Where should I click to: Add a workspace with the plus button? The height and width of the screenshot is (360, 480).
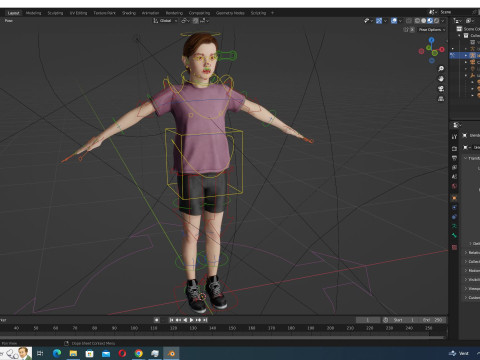272,13
